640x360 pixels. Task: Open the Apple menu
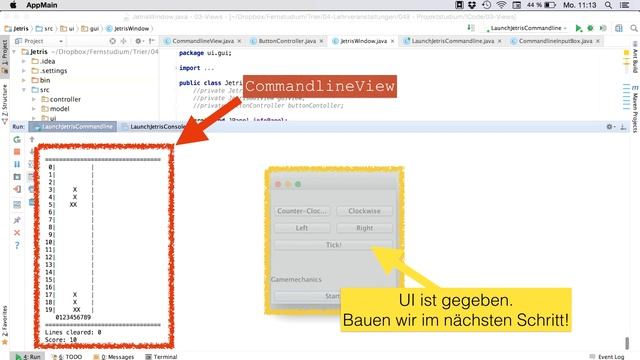(13, 5)
